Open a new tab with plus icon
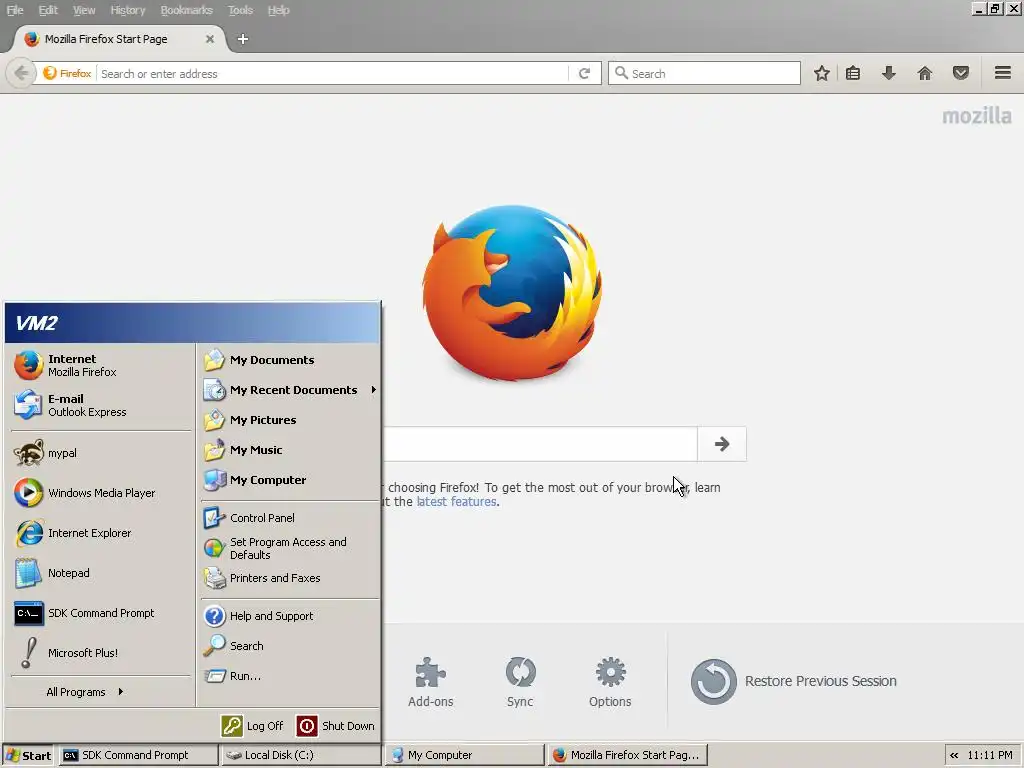 tap(242, 39)
